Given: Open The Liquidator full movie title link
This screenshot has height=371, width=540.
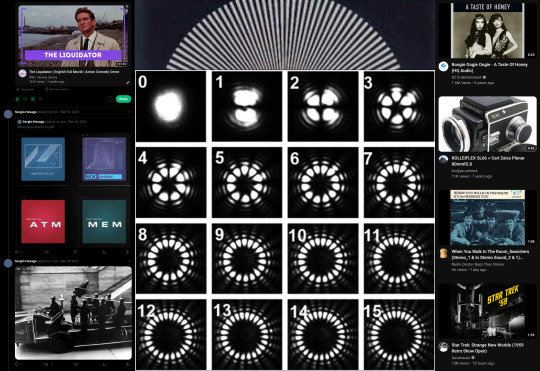Looking at the screenshot, I should [x=74, y=72].
